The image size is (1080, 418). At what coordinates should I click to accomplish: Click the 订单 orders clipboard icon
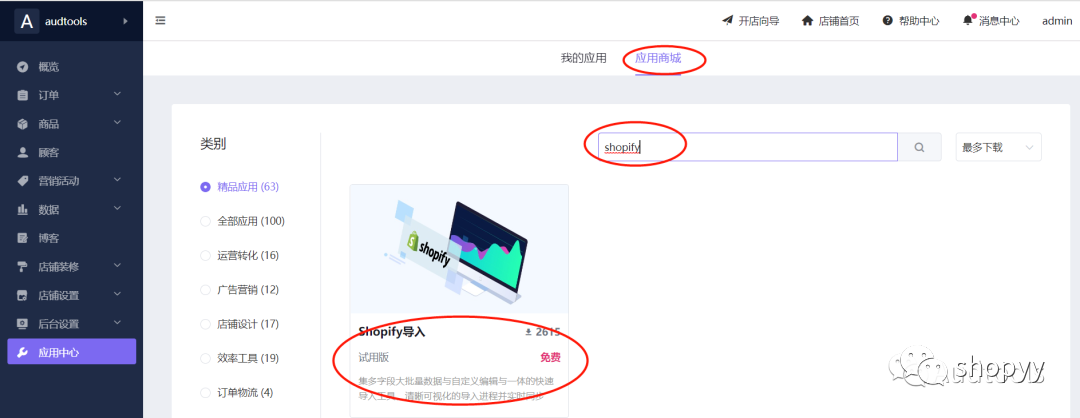click(23, 96)
